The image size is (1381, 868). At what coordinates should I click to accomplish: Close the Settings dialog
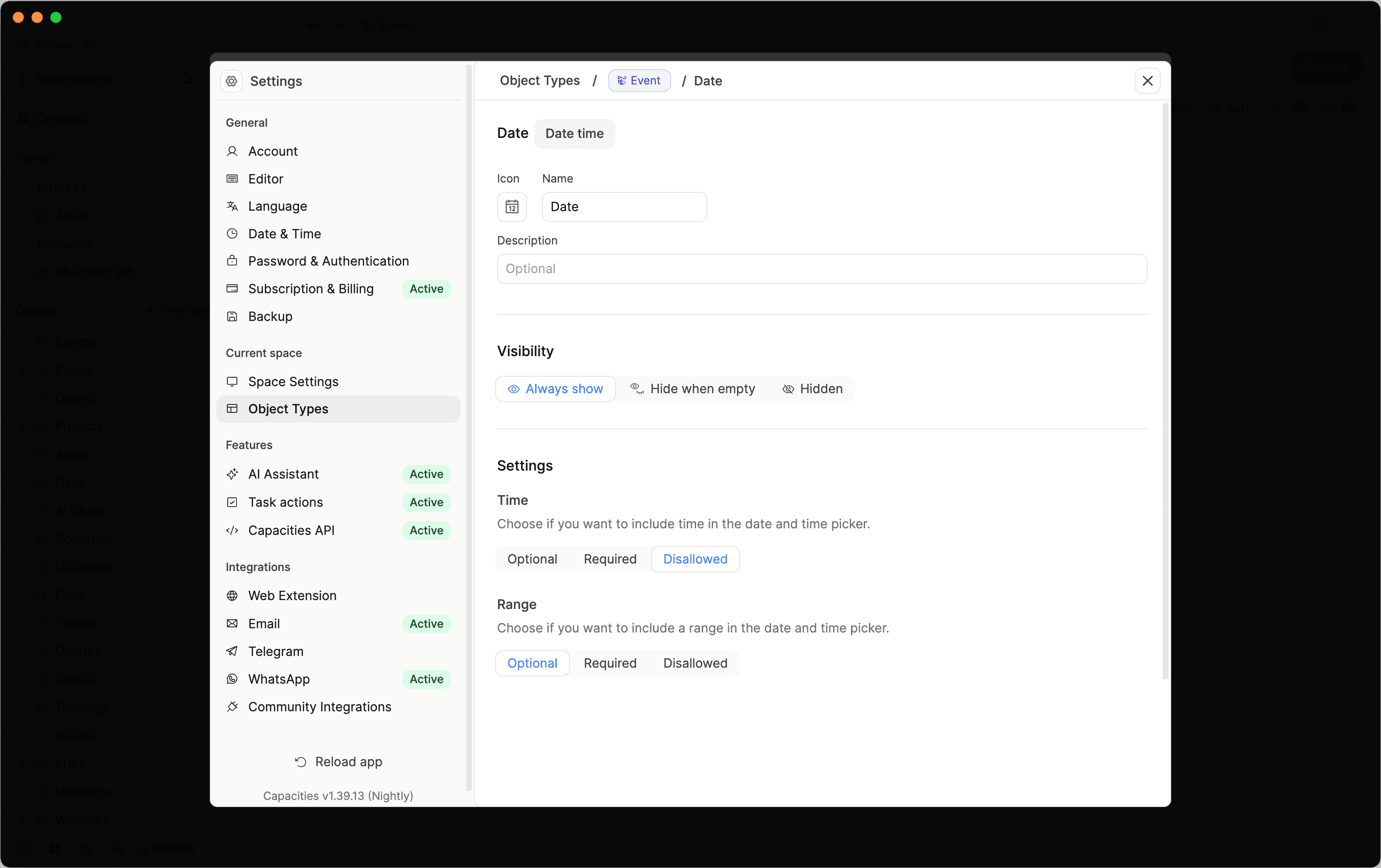[x=1148, y=81]
